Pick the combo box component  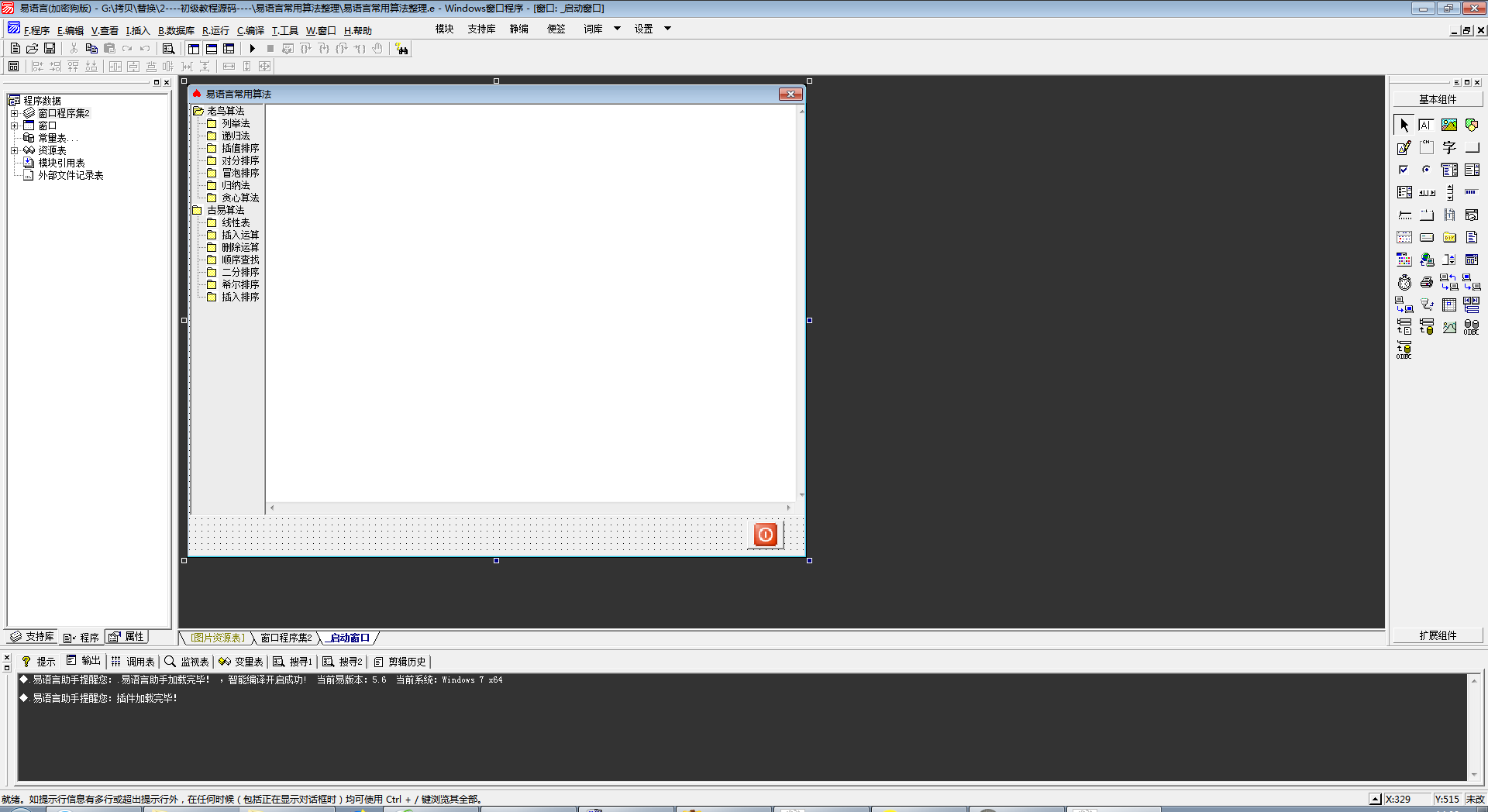1449,170
